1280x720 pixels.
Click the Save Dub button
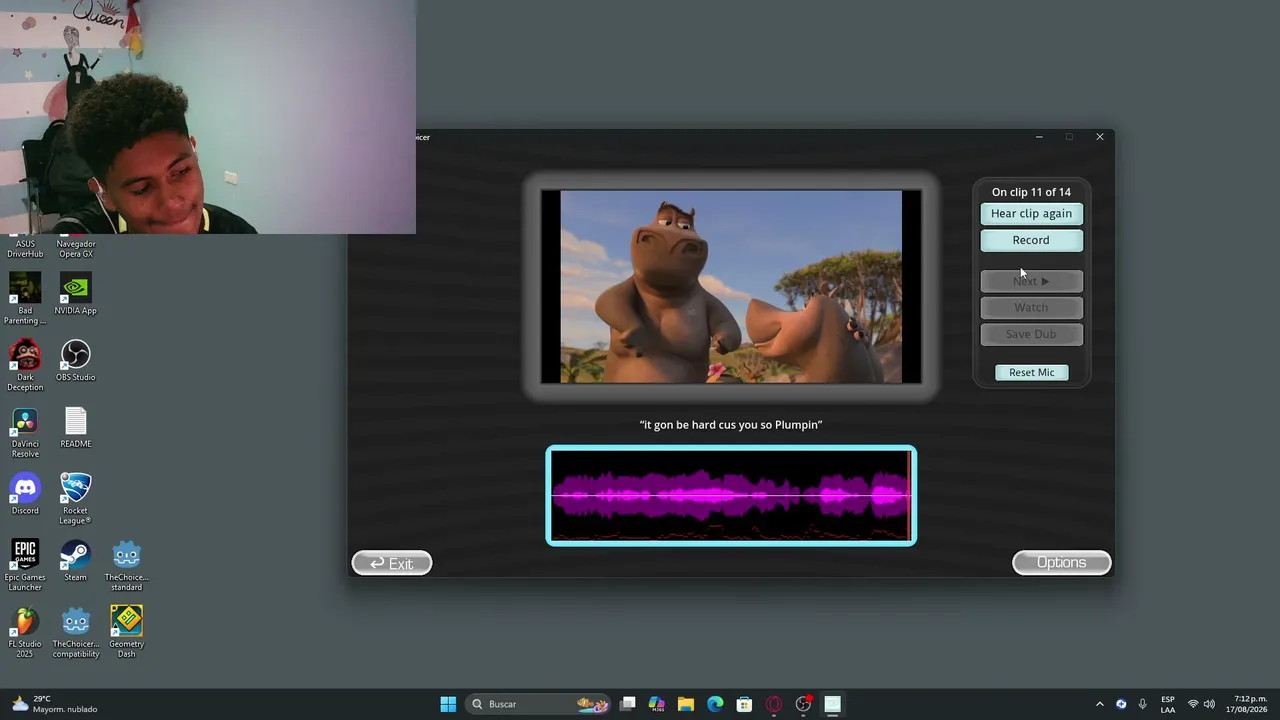click(1031, 334)
